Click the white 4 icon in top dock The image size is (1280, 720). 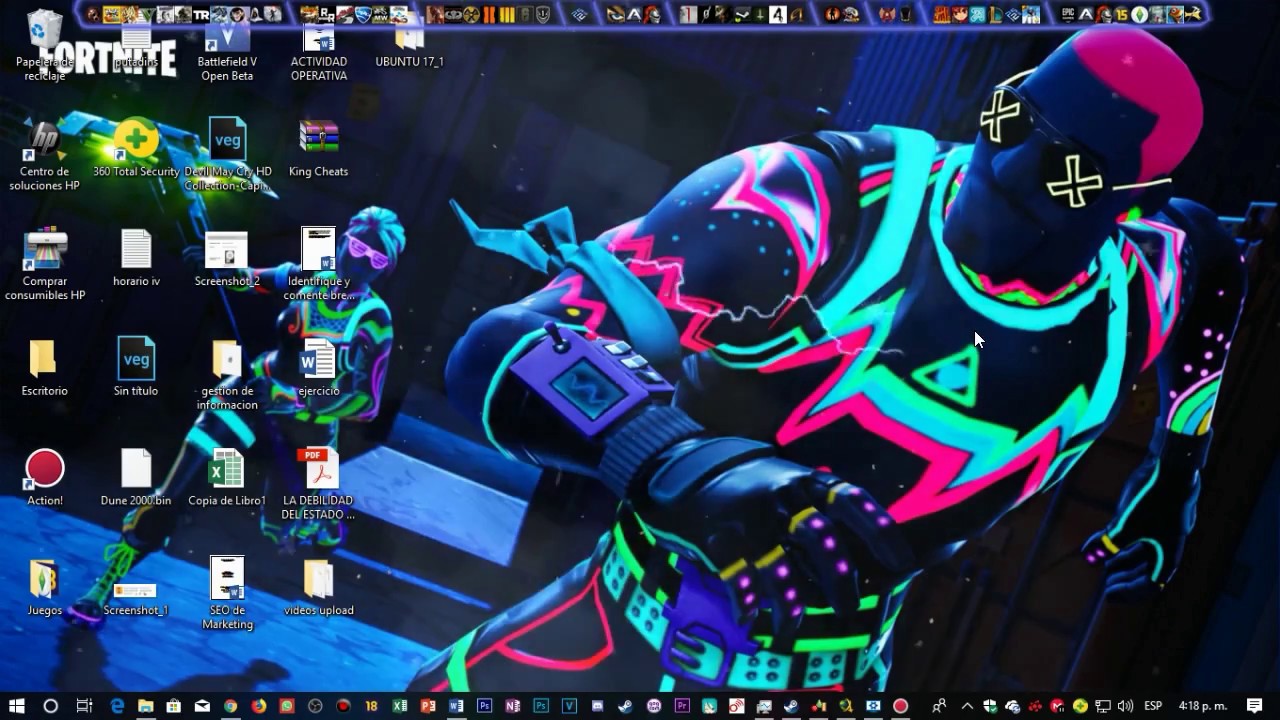click(x=778, y=14)
